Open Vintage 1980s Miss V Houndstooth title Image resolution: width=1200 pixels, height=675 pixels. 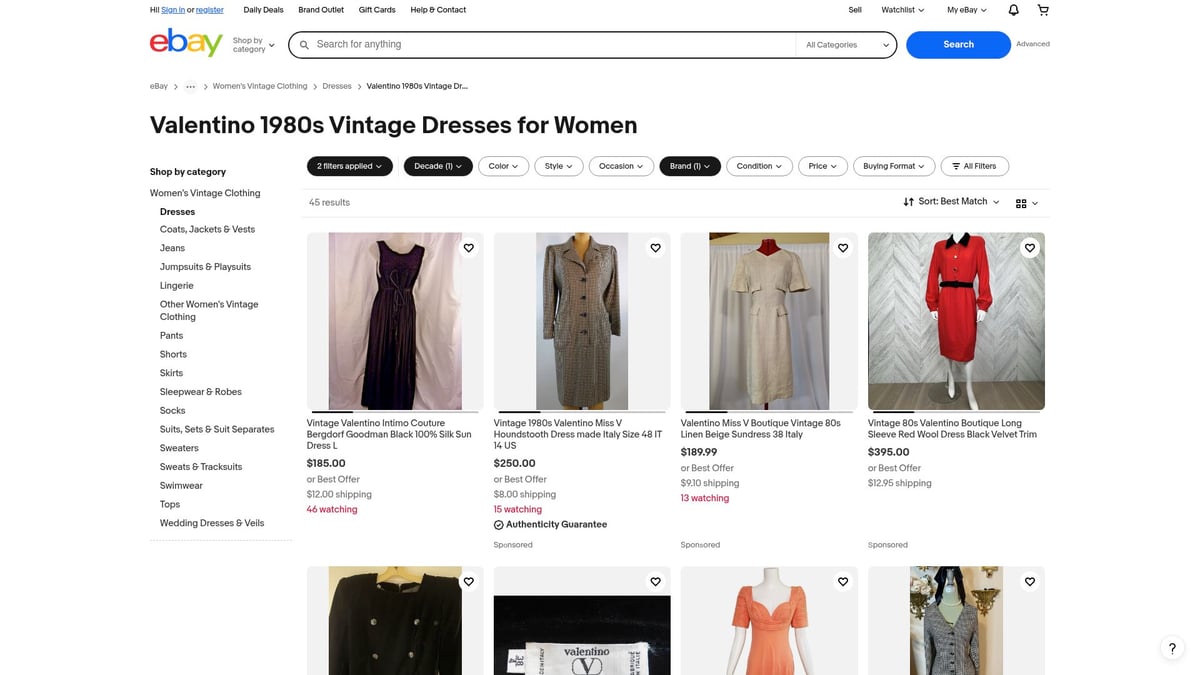pos(578,434)
